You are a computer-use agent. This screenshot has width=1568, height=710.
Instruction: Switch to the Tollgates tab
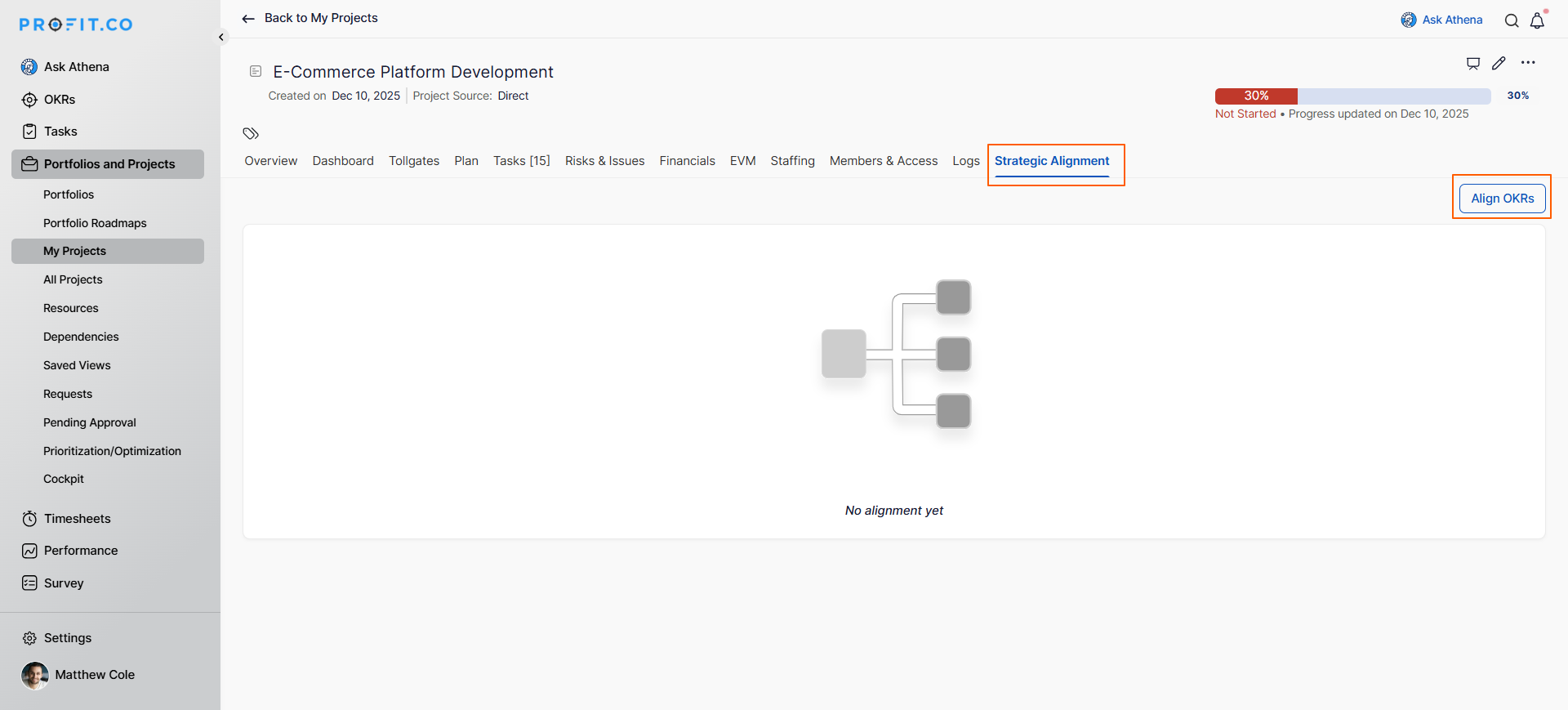coord(414,161)
